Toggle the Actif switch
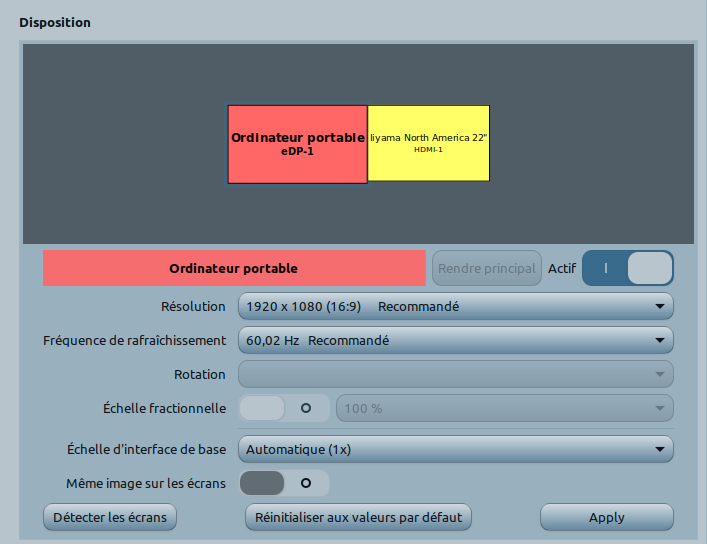707x544 pixels. click(x=627, y=268)
